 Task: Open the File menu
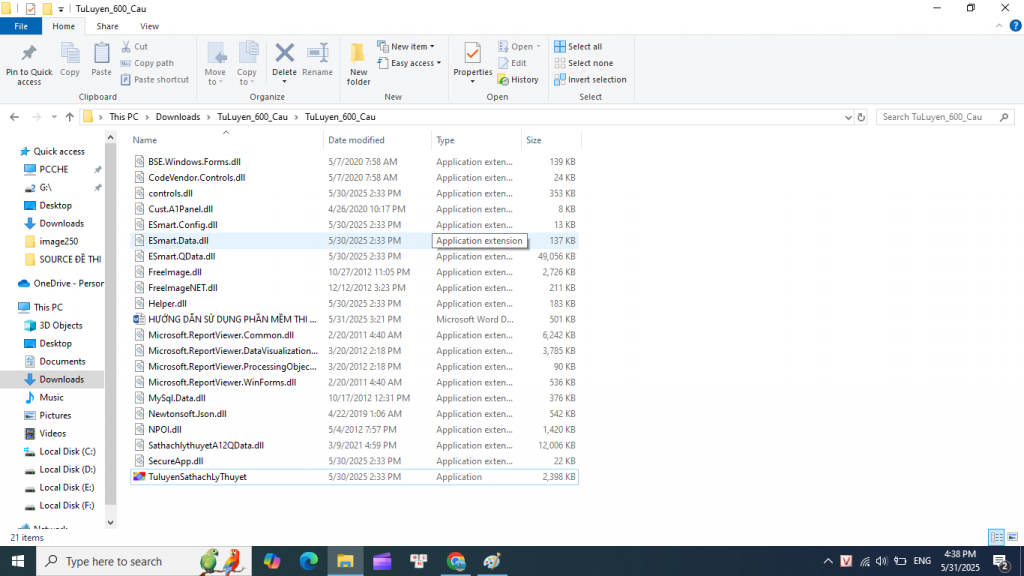21,26
